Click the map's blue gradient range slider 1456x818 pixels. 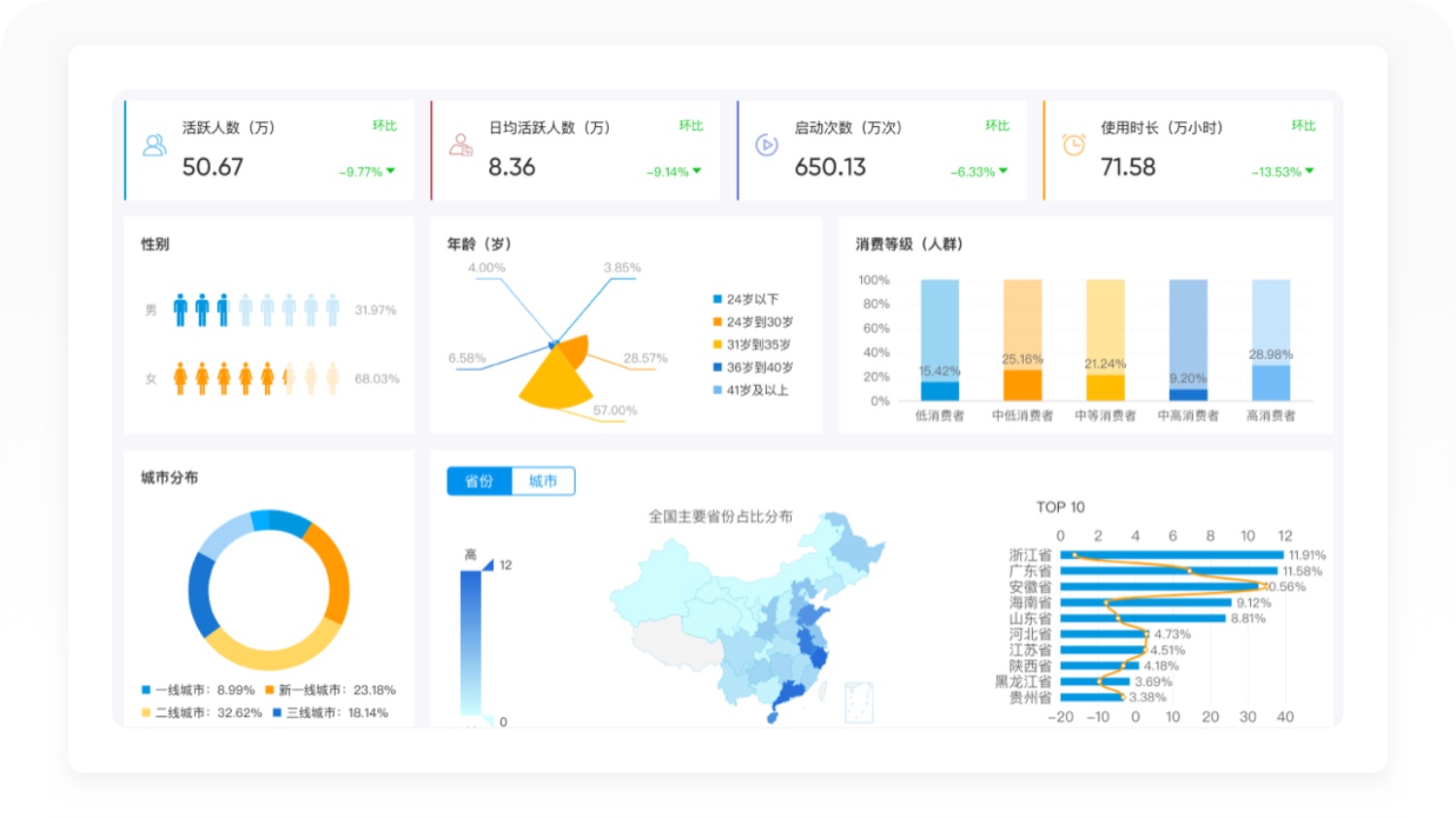471,642
